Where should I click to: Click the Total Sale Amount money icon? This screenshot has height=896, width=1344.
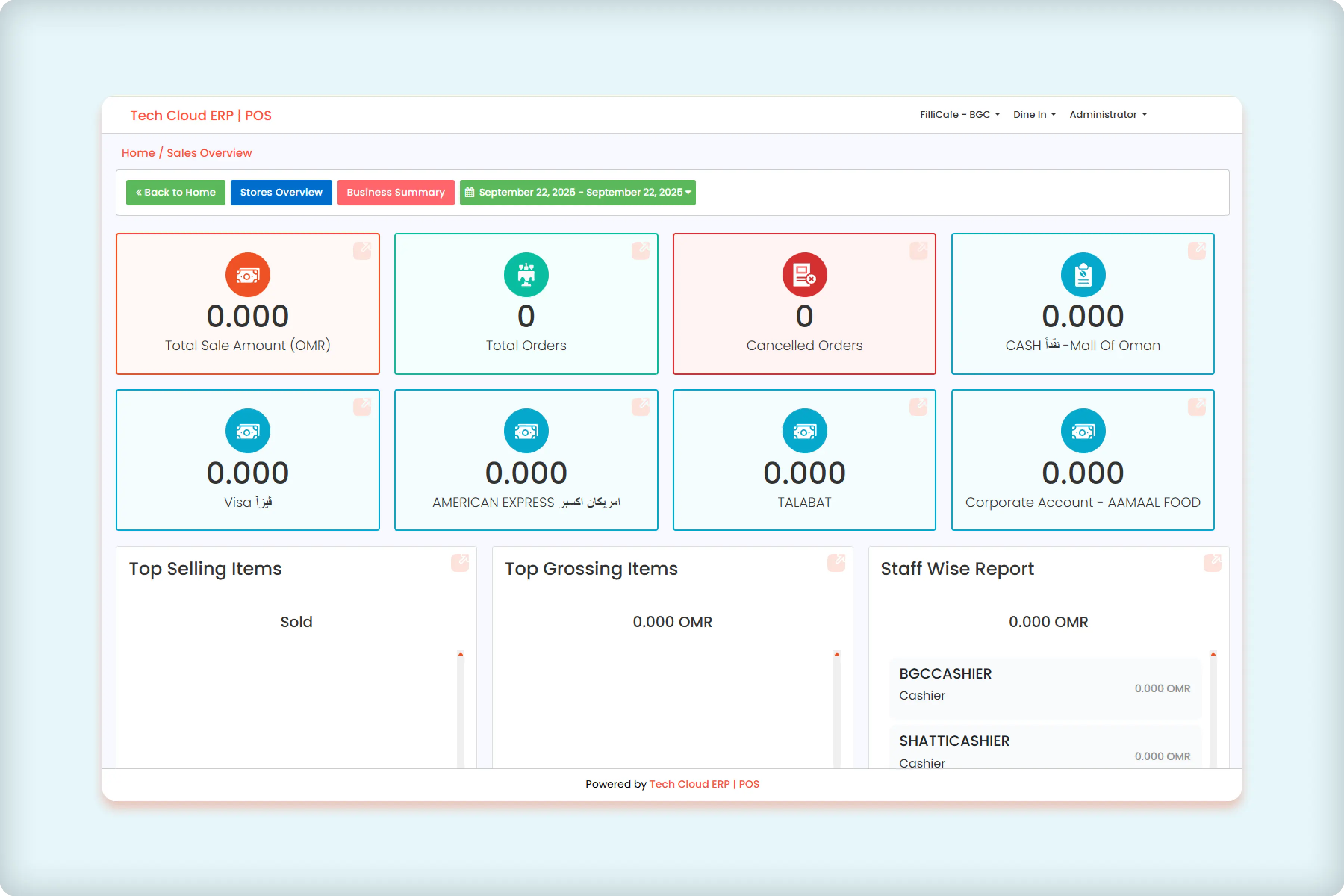248,275
